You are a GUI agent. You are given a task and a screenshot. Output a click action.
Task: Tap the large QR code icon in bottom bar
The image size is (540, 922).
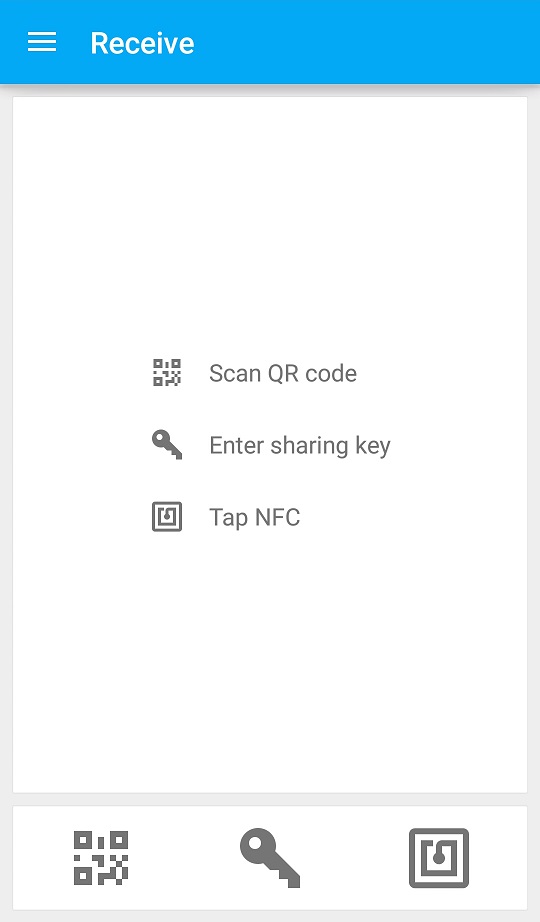coord(101,858)
